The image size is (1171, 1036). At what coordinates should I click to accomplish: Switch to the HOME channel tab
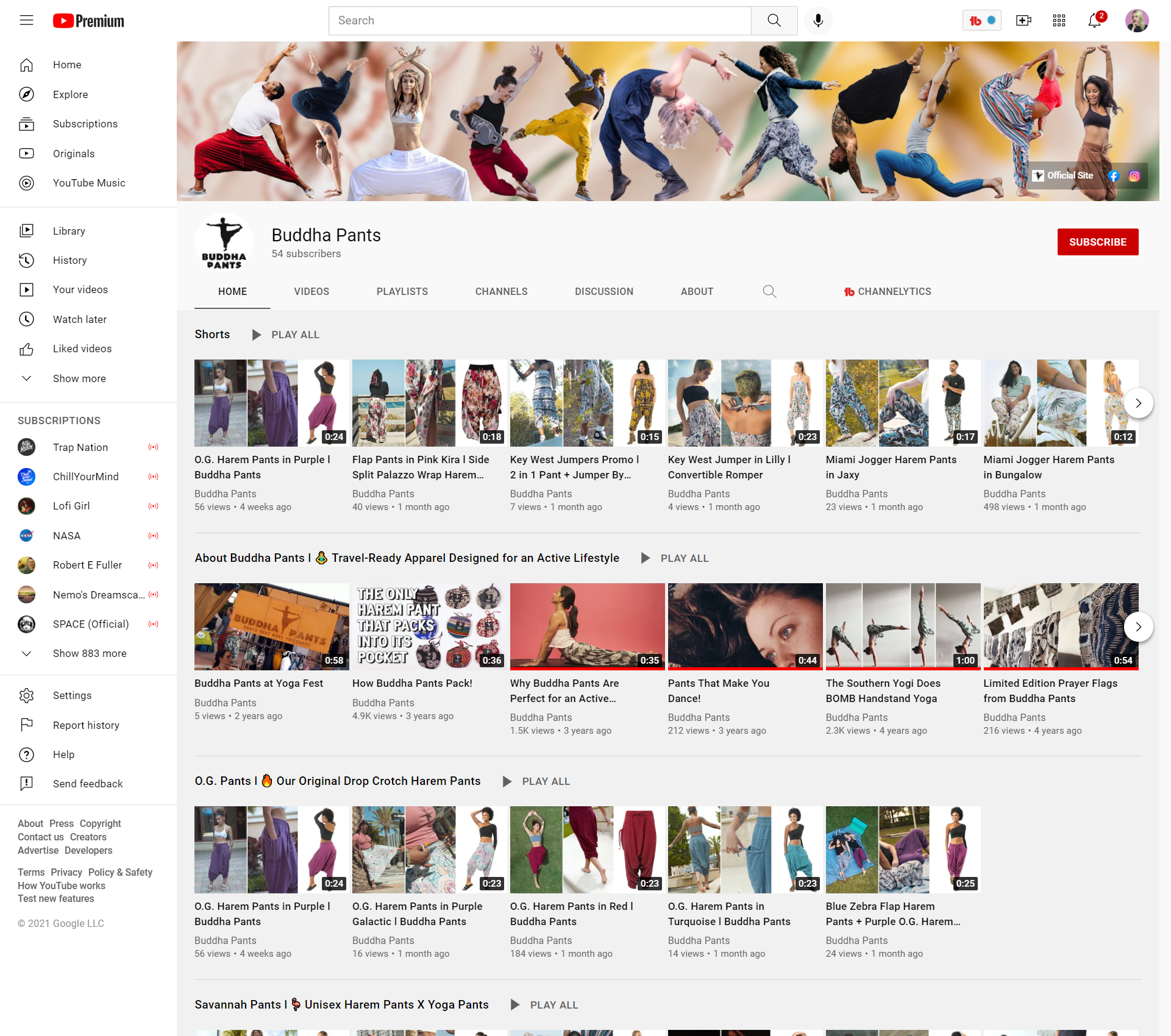point(232,292)
